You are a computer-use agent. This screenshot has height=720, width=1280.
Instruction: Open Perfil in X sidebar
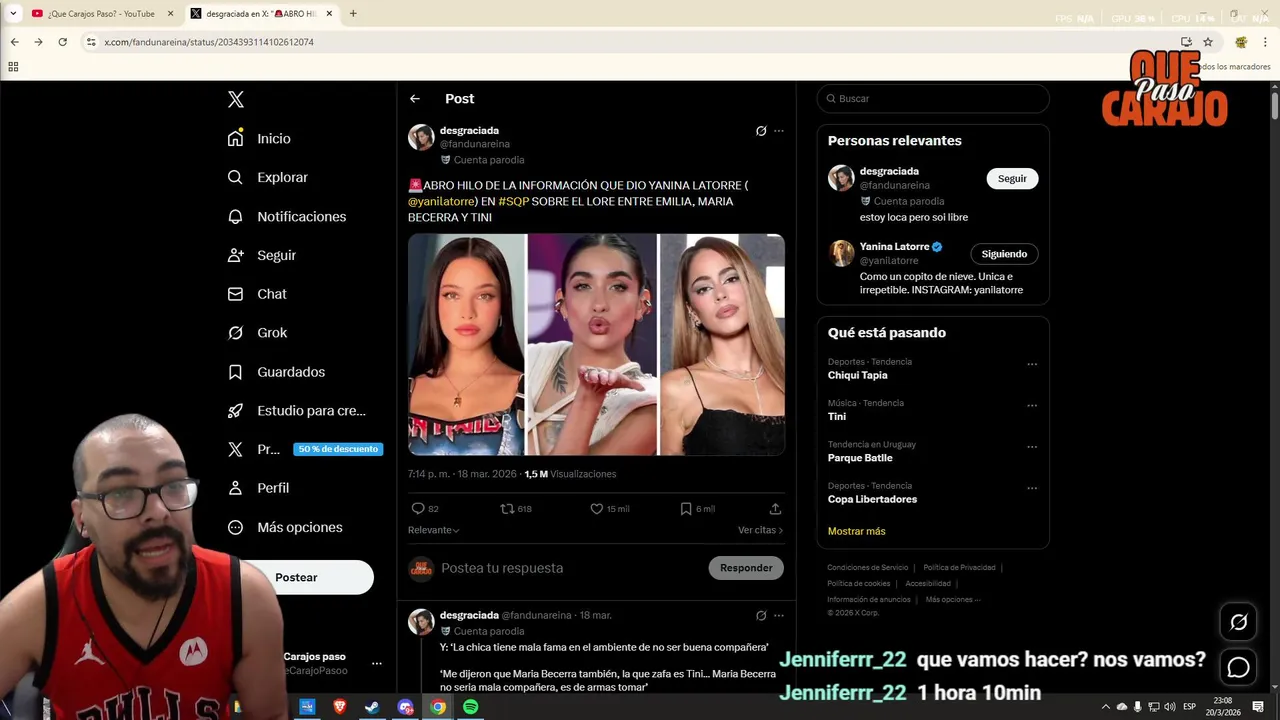point(258,488)
